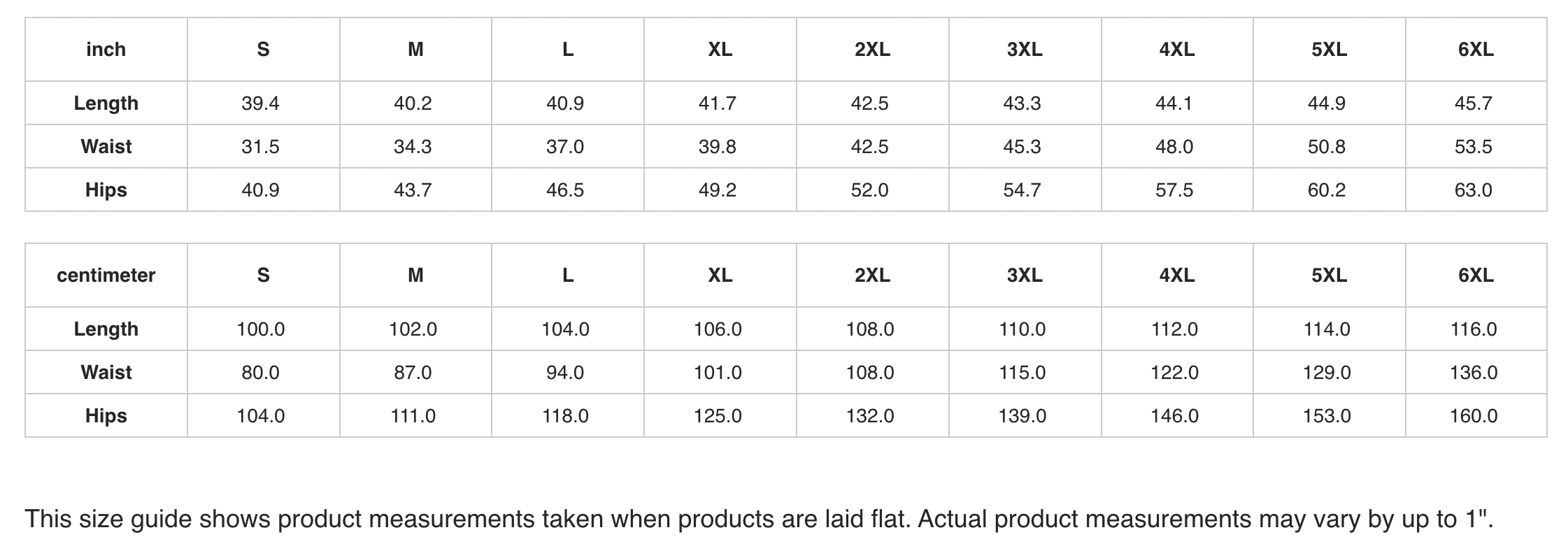Select the Hips value 63.0 for 6XL

(x=1473, y=190)
